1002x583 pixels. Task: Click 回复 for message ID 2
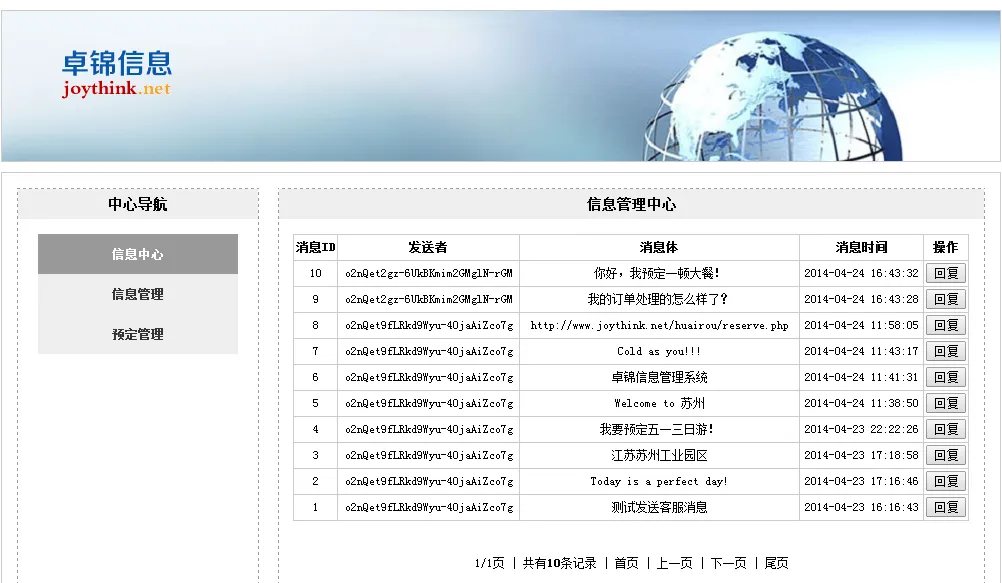point(946,481)
